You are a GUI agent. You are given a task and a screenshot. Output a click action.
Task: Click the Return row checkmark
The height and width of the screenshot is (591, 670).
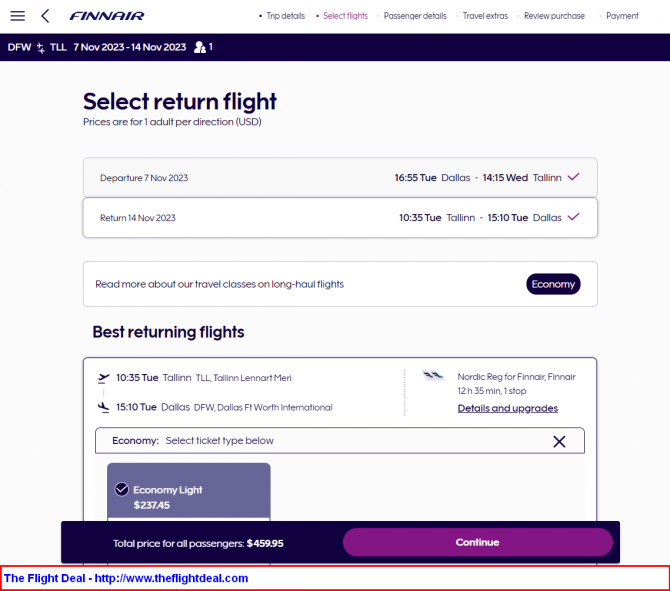click(x=573, y=217)
